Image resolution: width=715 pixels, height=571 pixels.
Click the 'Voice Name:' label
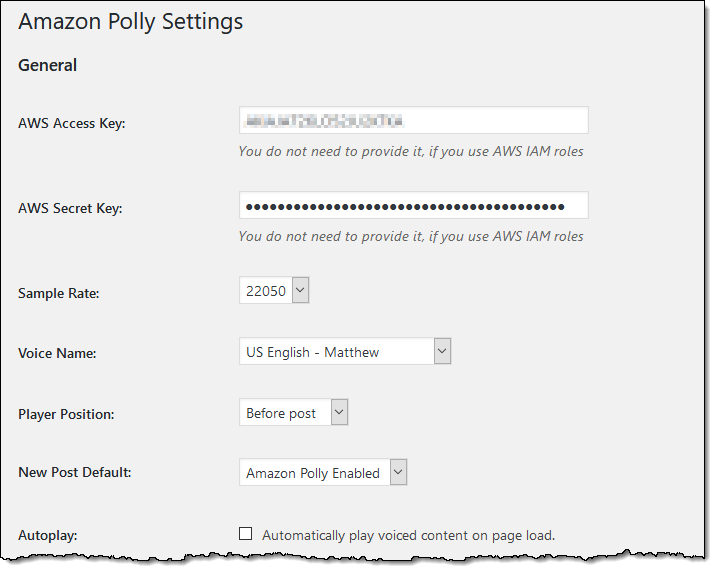[57, 353]
